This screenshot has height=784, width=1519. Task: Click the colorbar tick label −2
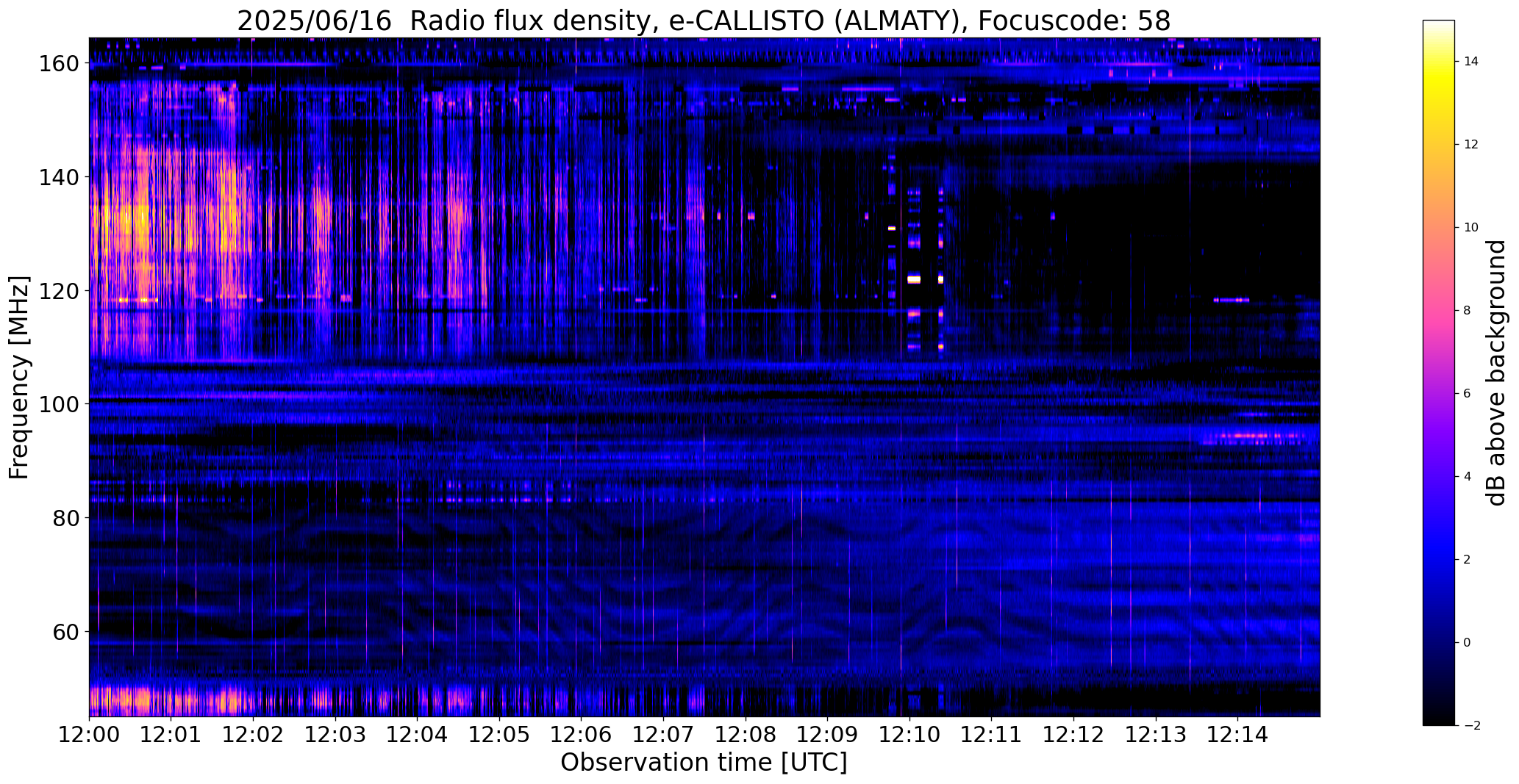coord(1472,726)
